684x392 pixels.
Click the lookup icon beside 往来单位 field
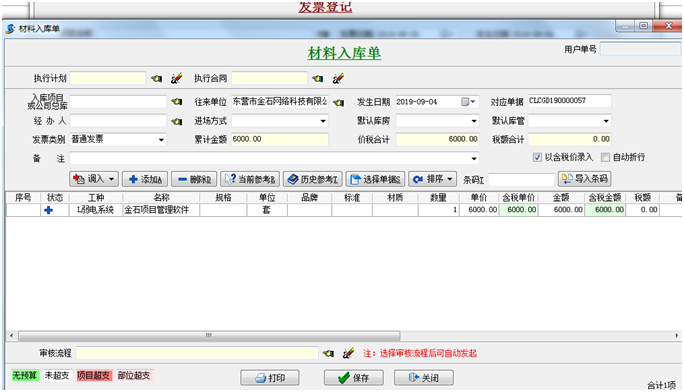coord(338,102)
